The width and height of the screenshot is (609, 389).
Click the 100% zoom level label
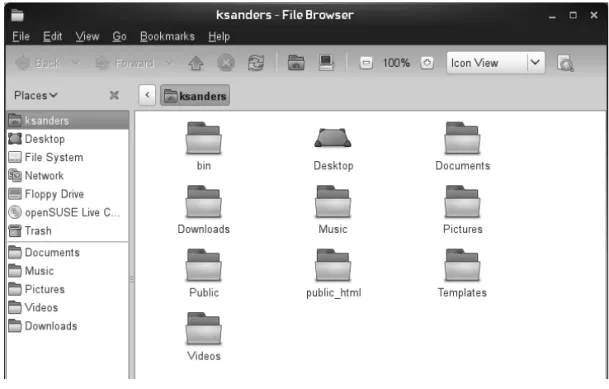coord(396,63)
